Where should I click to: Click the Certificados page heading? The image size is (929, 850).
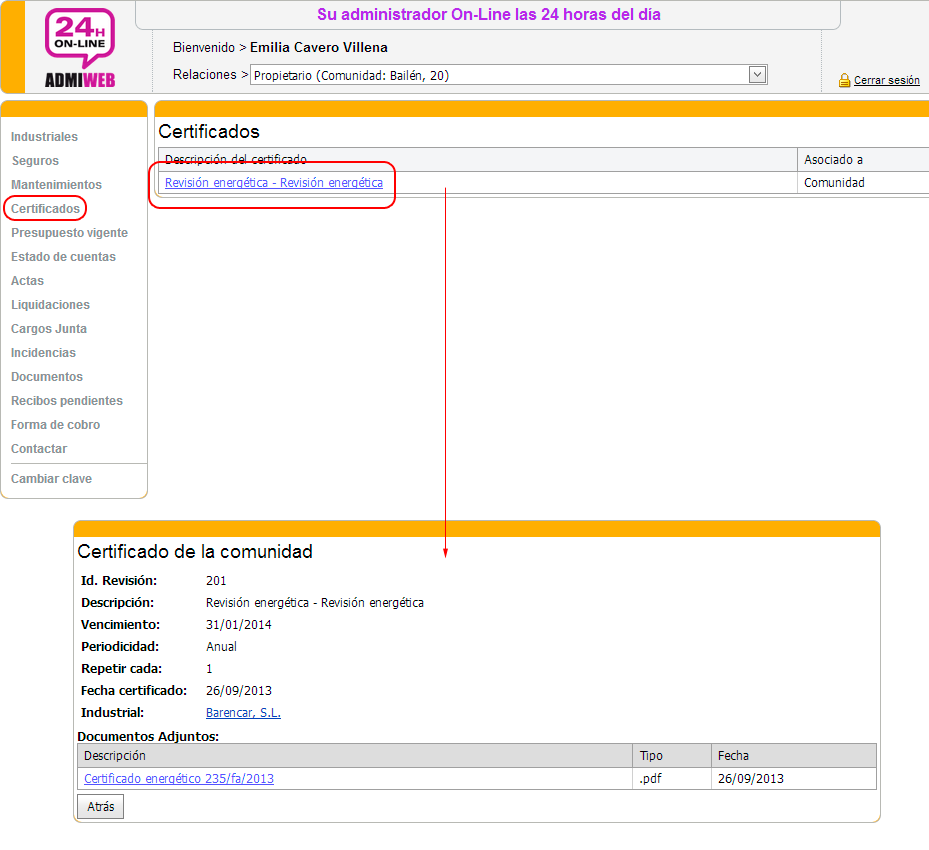tap(209, 131)
